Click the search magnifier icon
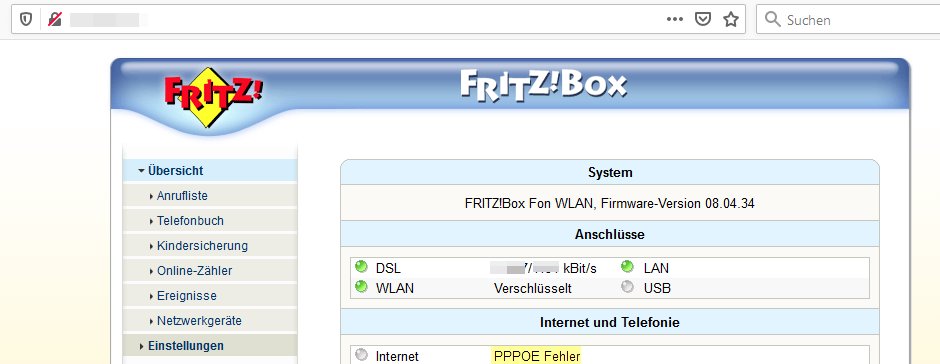Image resolution: width=940 pixels, height=364 pixels. (x=773, y=19)
